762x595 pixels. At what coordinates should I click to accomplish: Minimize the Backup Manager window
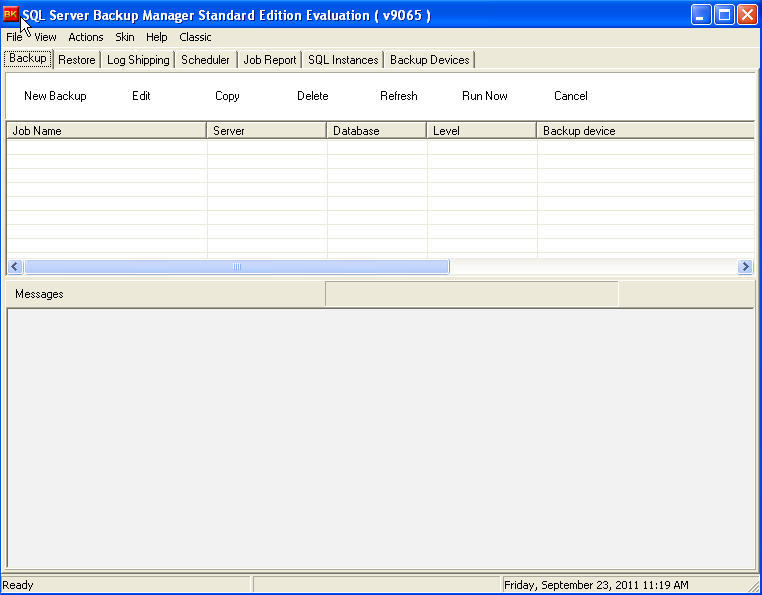pyautogui.click(x=700, y=15)
